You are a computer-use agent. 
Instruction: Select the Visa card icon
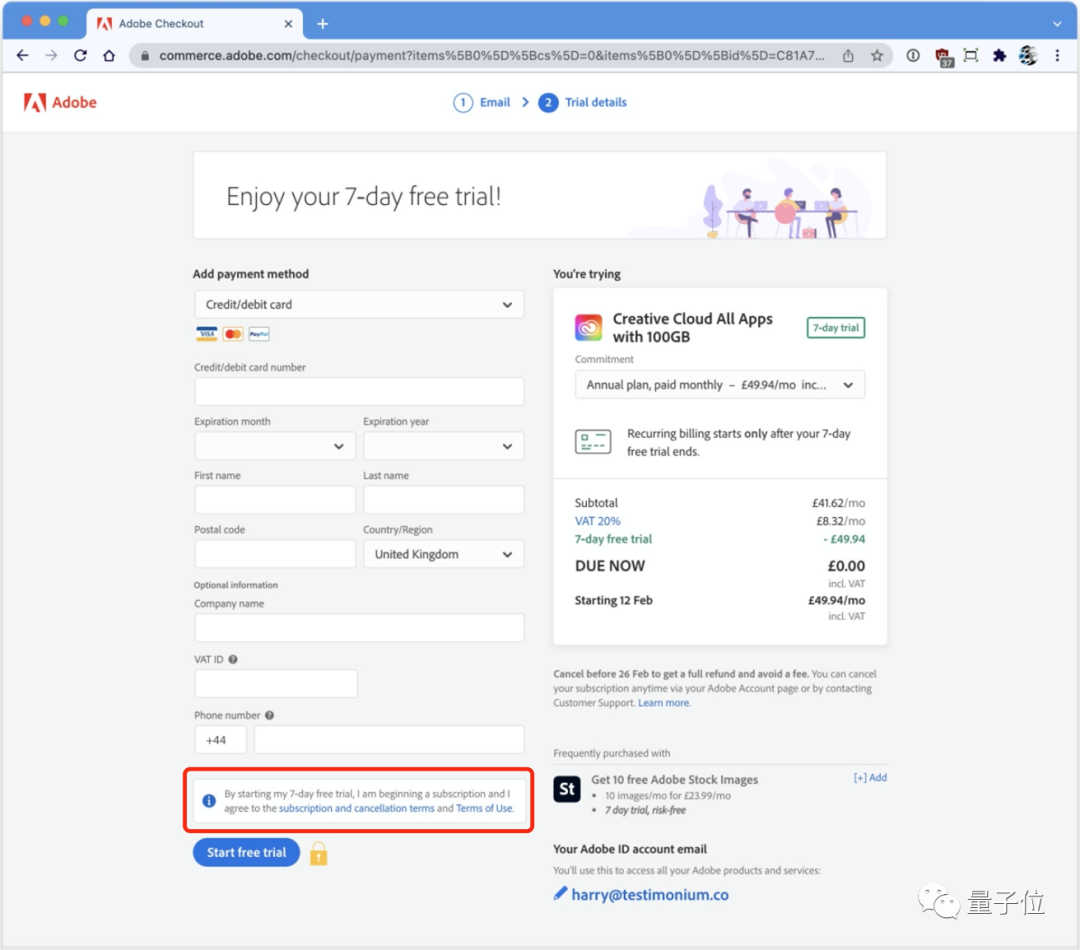click(x=206, y=333)
